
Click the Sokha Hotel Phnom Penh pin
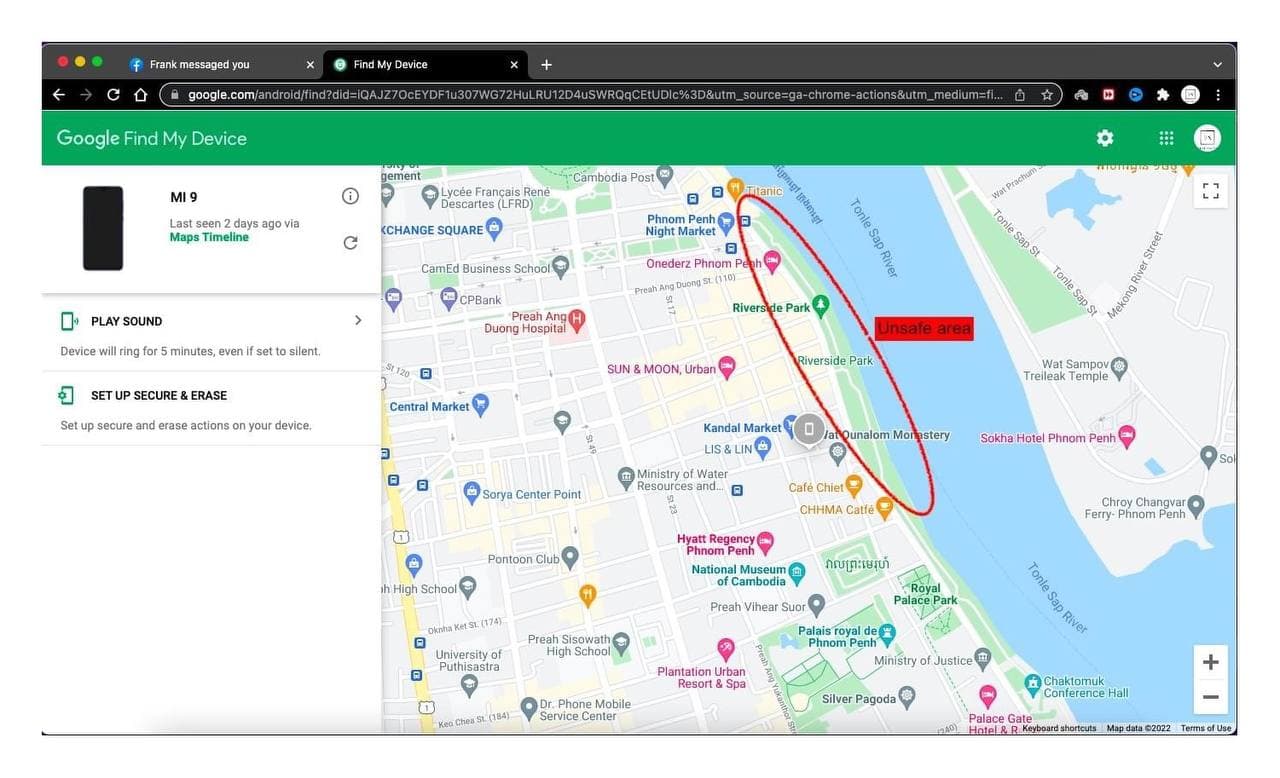(1127, 436)
